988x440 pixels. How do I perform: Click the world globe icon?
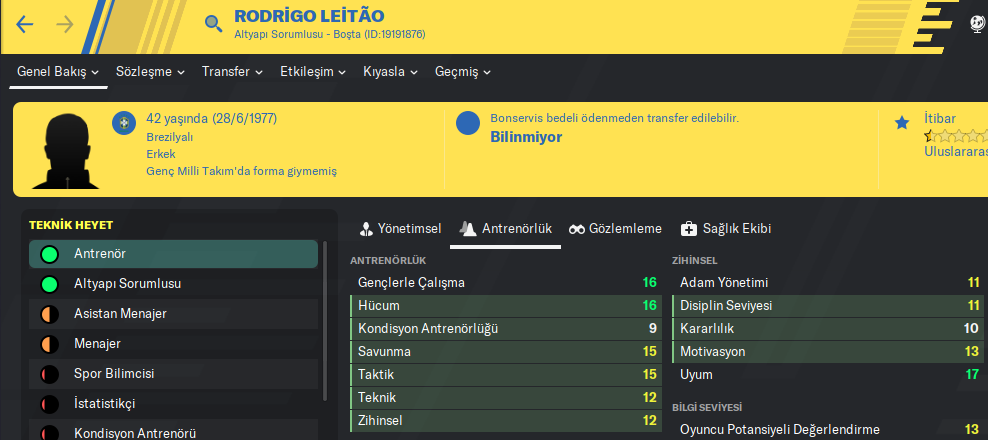pyautogui.click(x=977, y=24)
